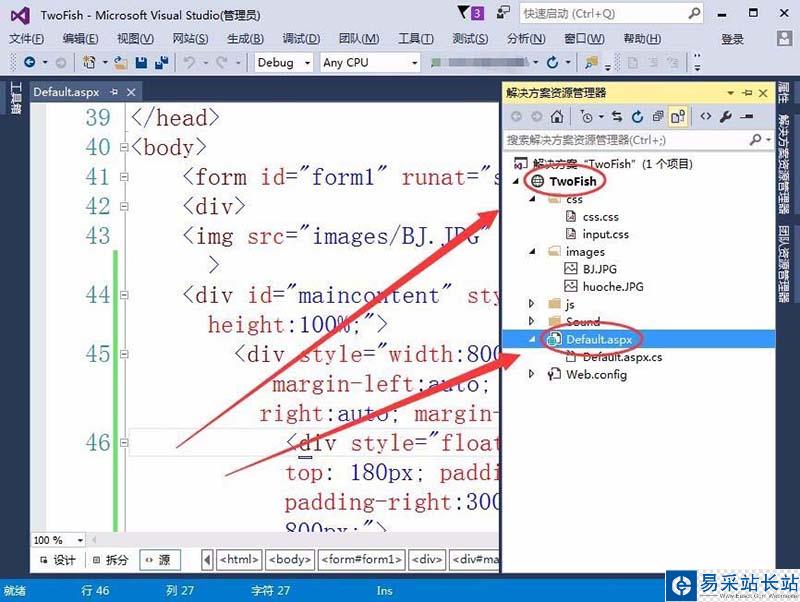Switch to Source view

point(159,560)
